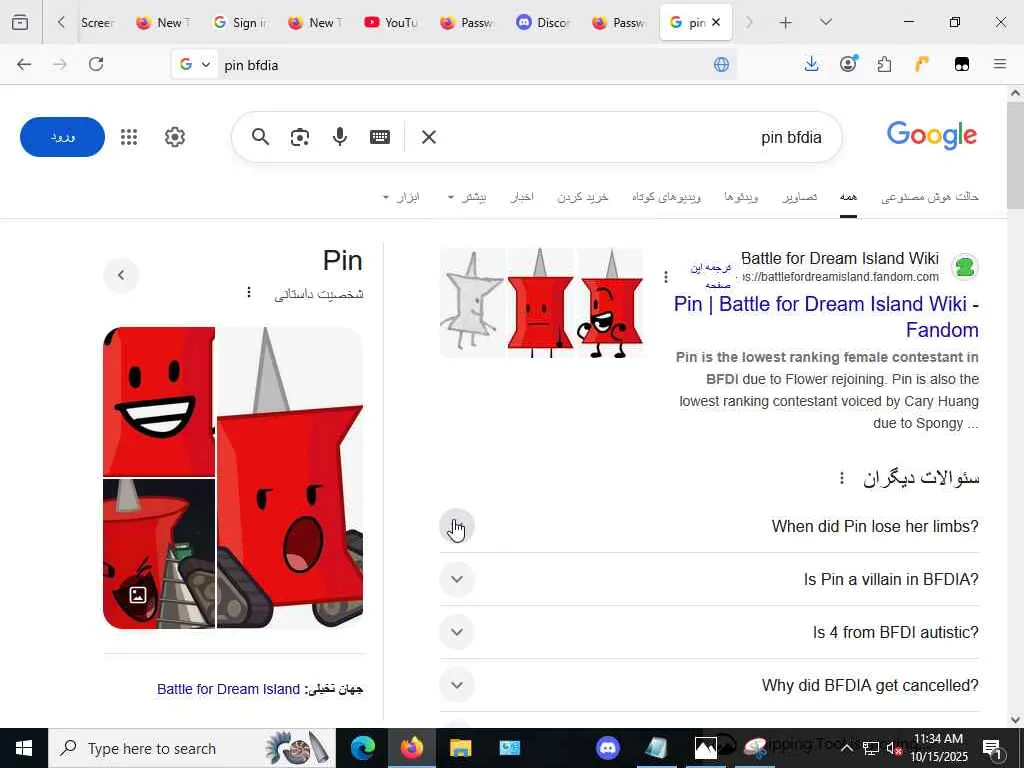
Task: Switch to the تصاویر images tab
Action: tap(800, 197)
